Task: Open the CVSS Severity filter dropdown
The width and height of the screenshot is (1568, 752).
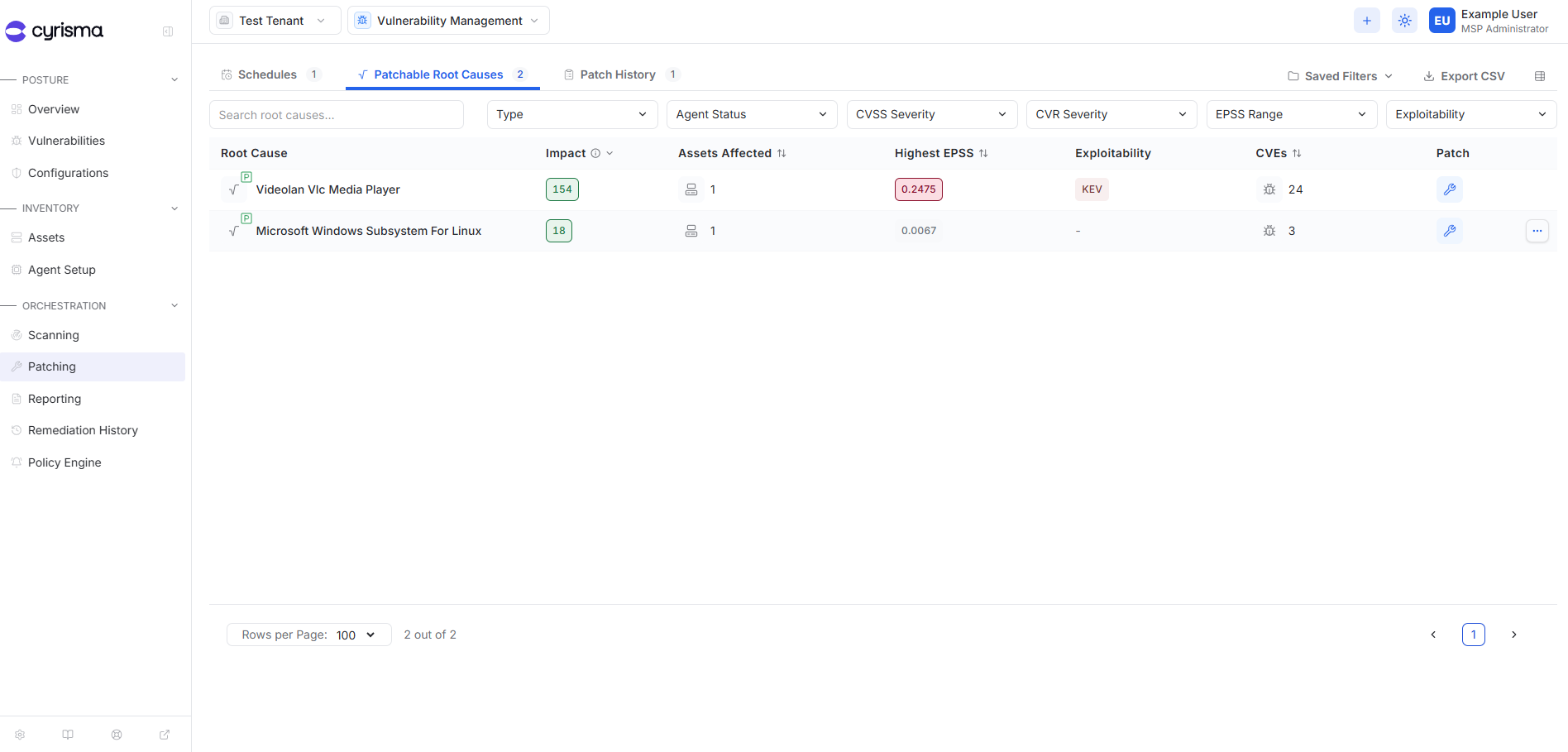Action: (932, 114)
